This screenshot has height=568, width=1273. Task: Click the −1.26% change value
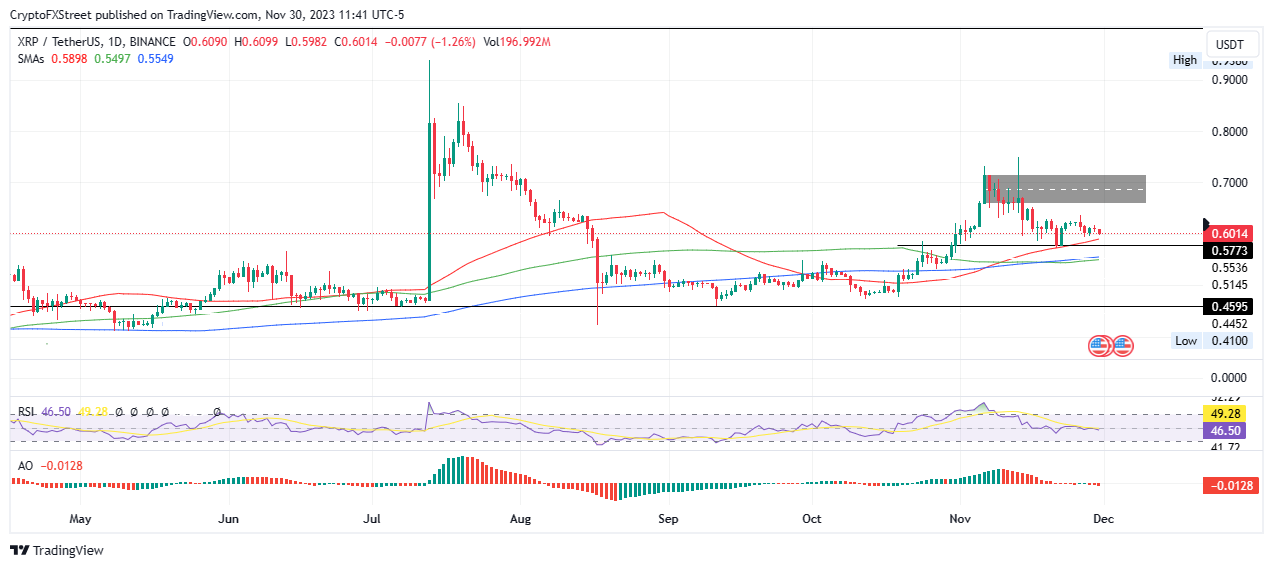[455, 42]
